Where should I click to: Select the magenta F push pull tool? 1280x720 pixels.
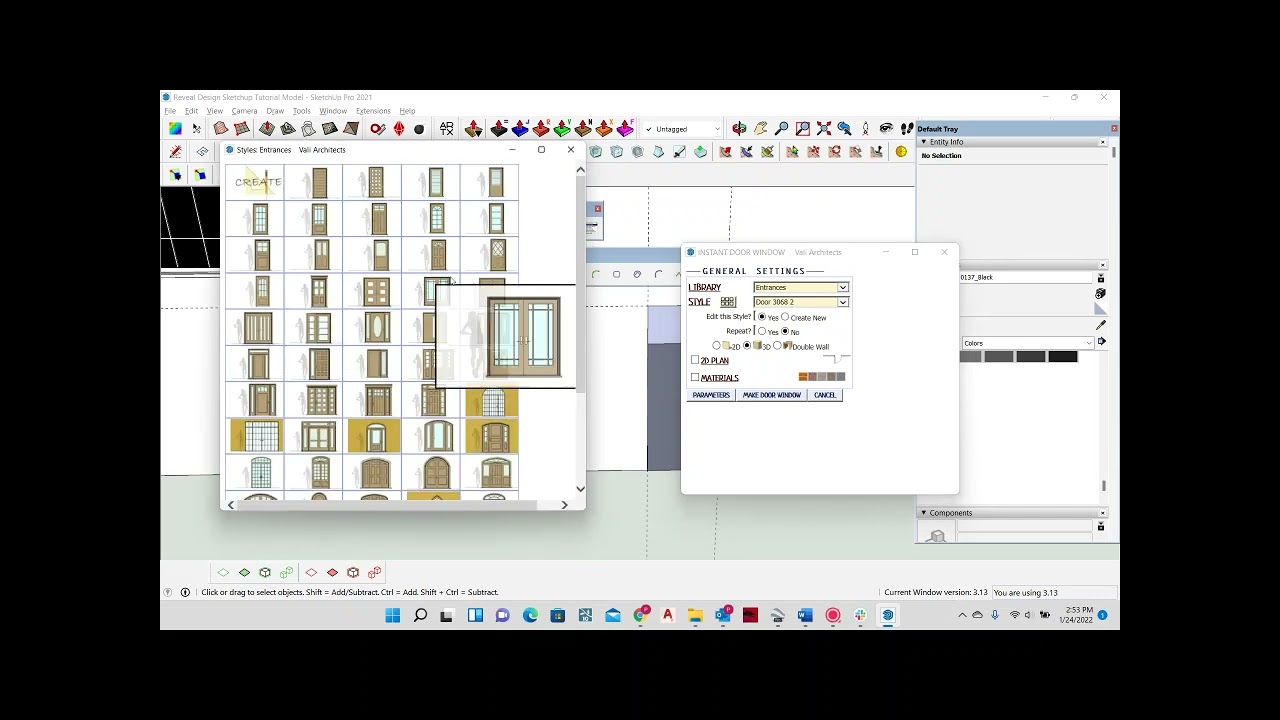625,129
